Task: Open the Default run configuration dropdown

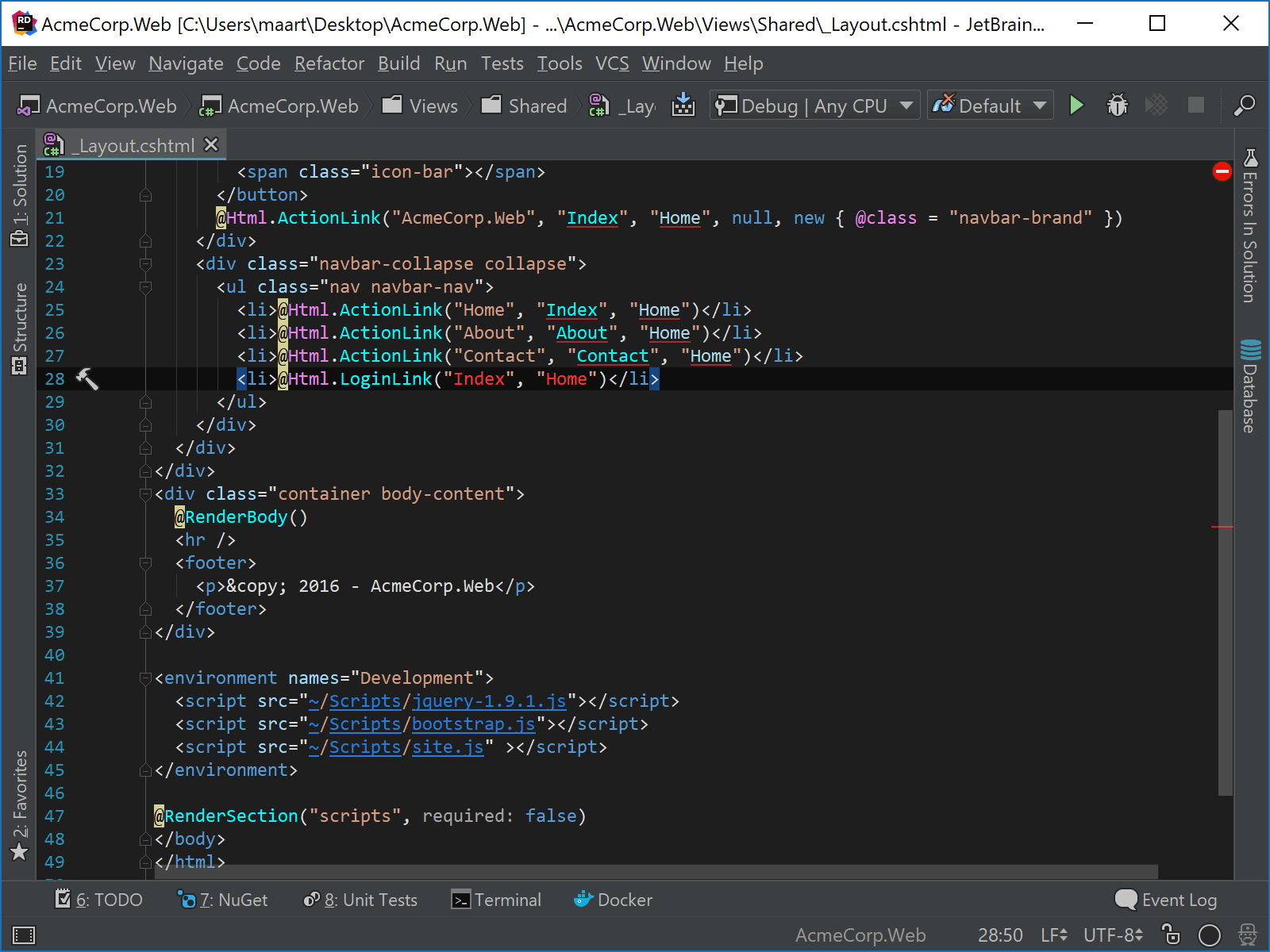Action: pyautogui.click(x=990, y=106)
